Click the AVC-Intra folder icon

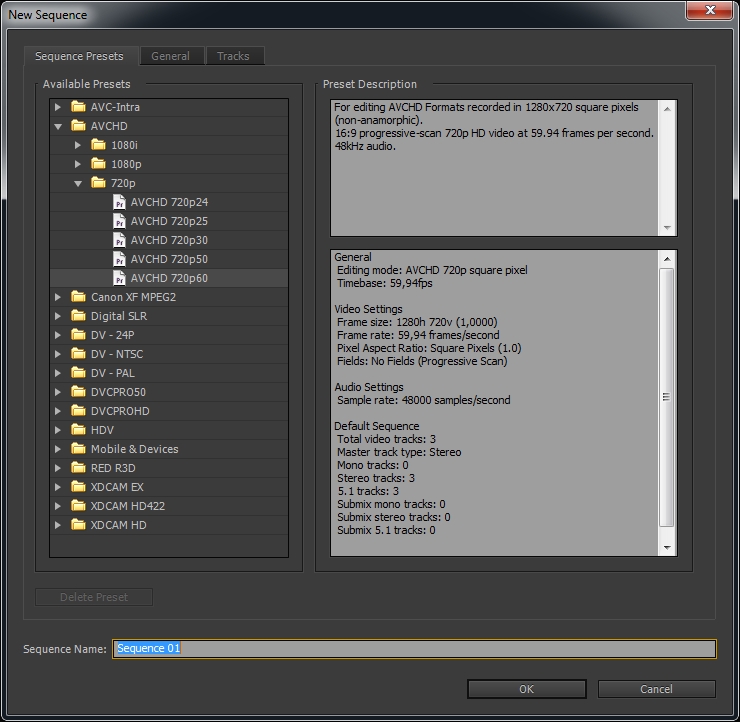(x=78, y=107)
